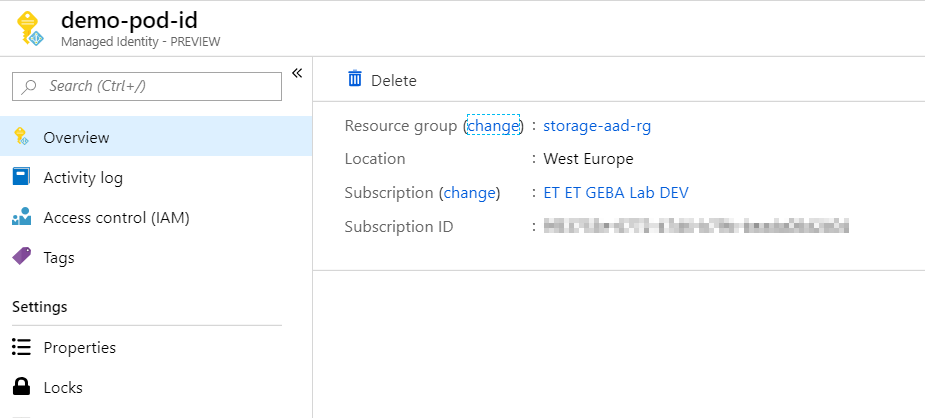Click change link next to Resource group

coord(493,126)
